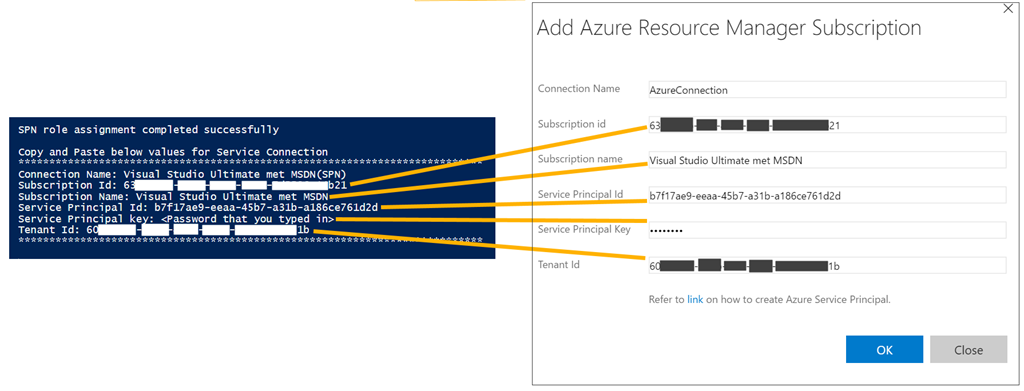Focus the Service Principal Key password field
Image resolution: width=1024 pixels, height=391 pixels.
pyautogui.click(x=825, y=230)
